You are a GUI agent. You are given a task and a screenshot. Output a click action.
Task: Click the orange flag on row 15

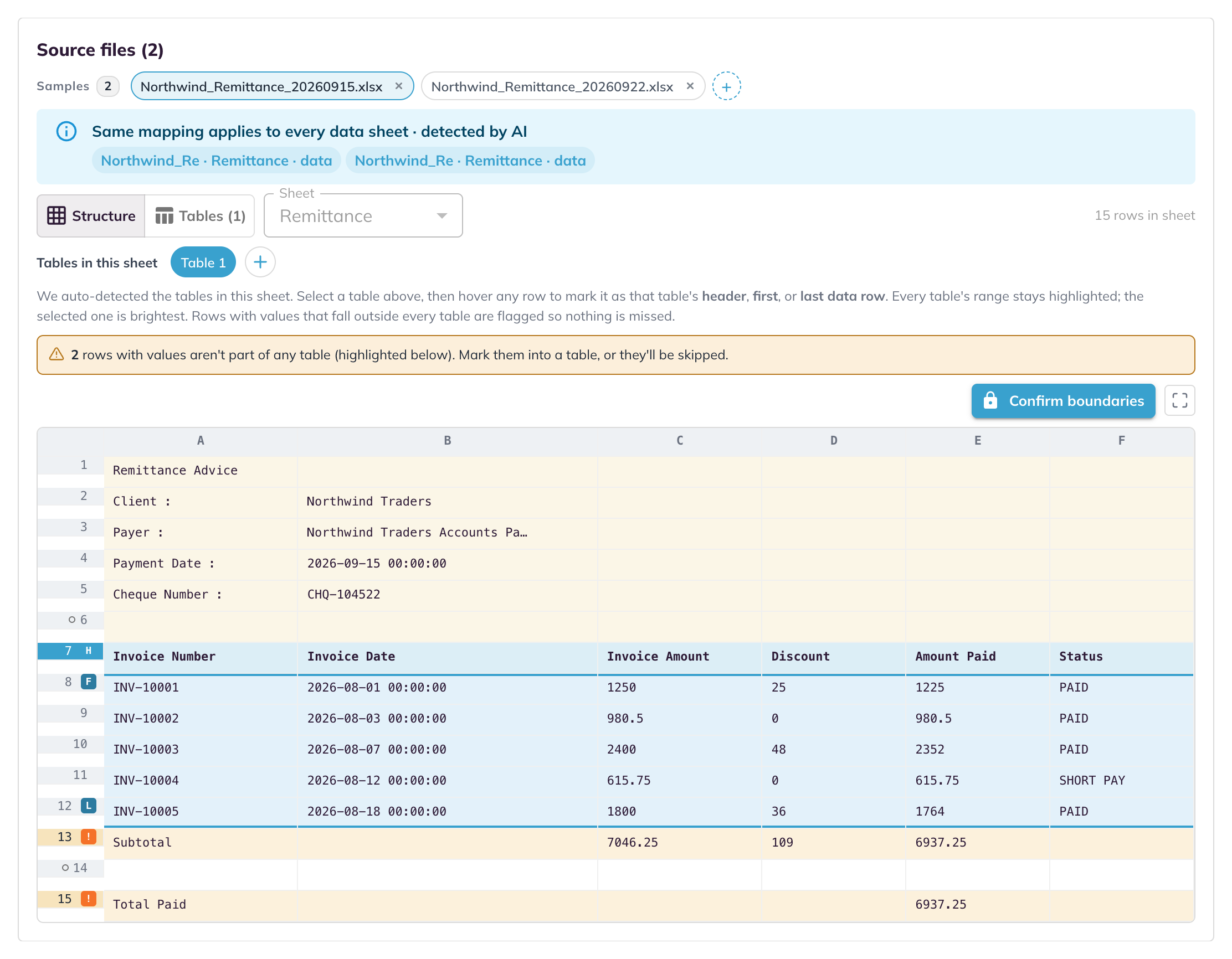tap(89, 899)
